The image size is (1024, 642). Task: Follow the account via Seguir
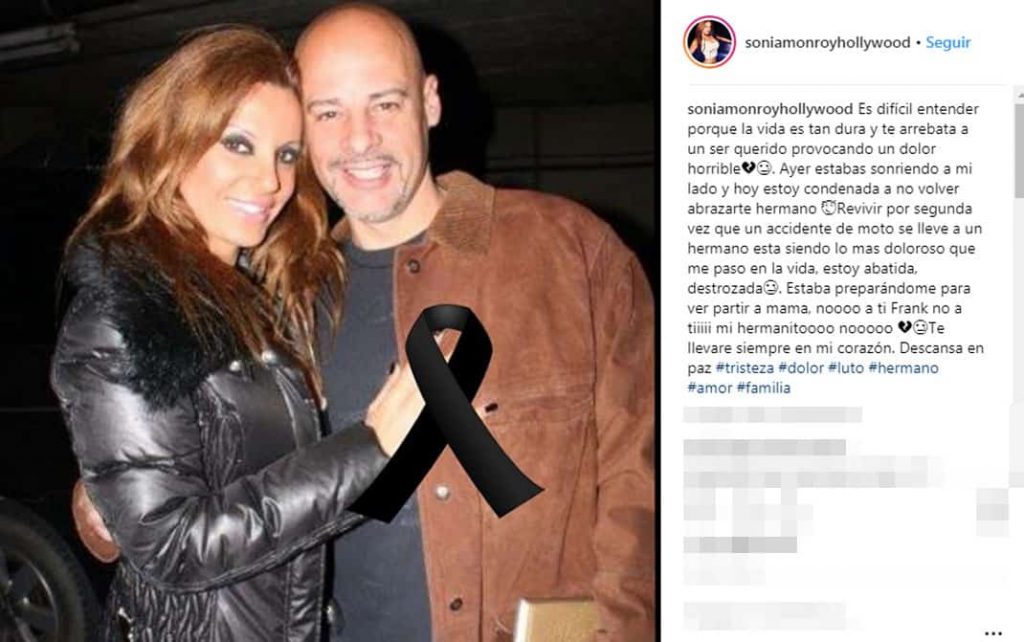pos(948,42)
